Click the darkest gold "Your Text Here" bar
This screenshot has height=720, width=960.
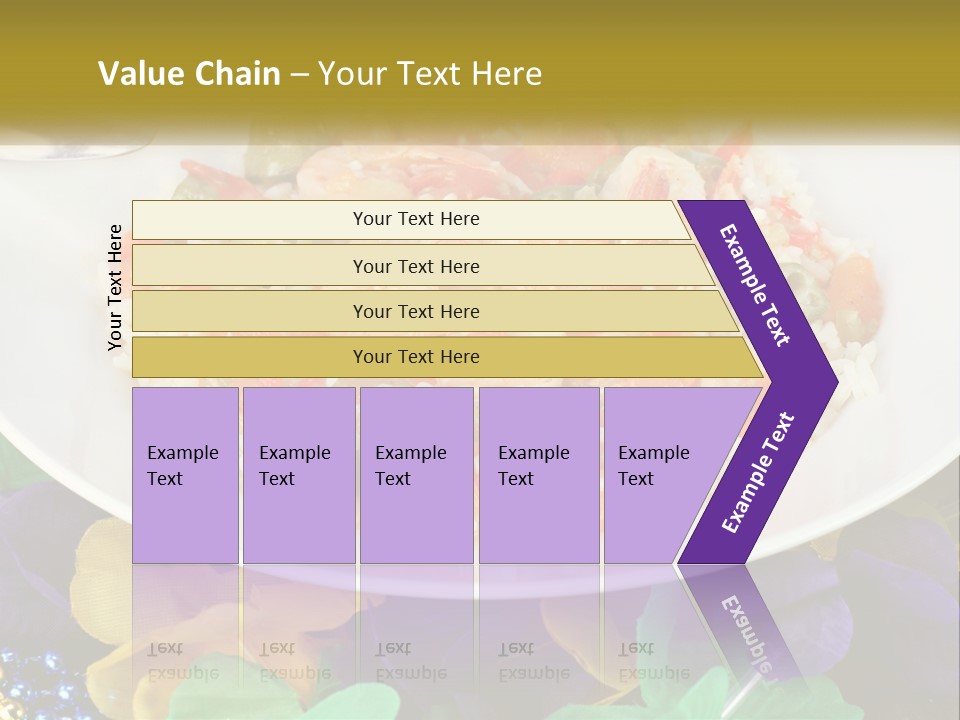tap(416, 357)
